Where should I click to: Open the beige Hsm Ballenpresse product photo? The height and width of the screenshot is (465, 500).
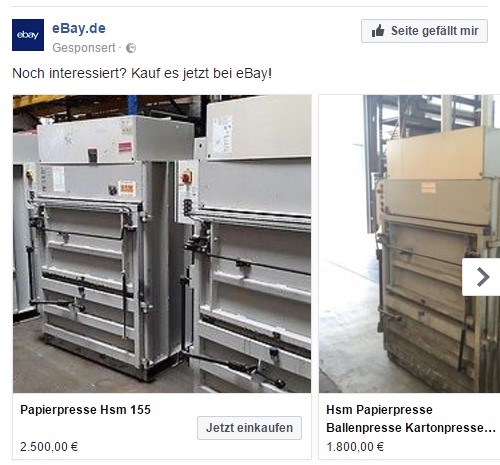[x=409, y=244]
